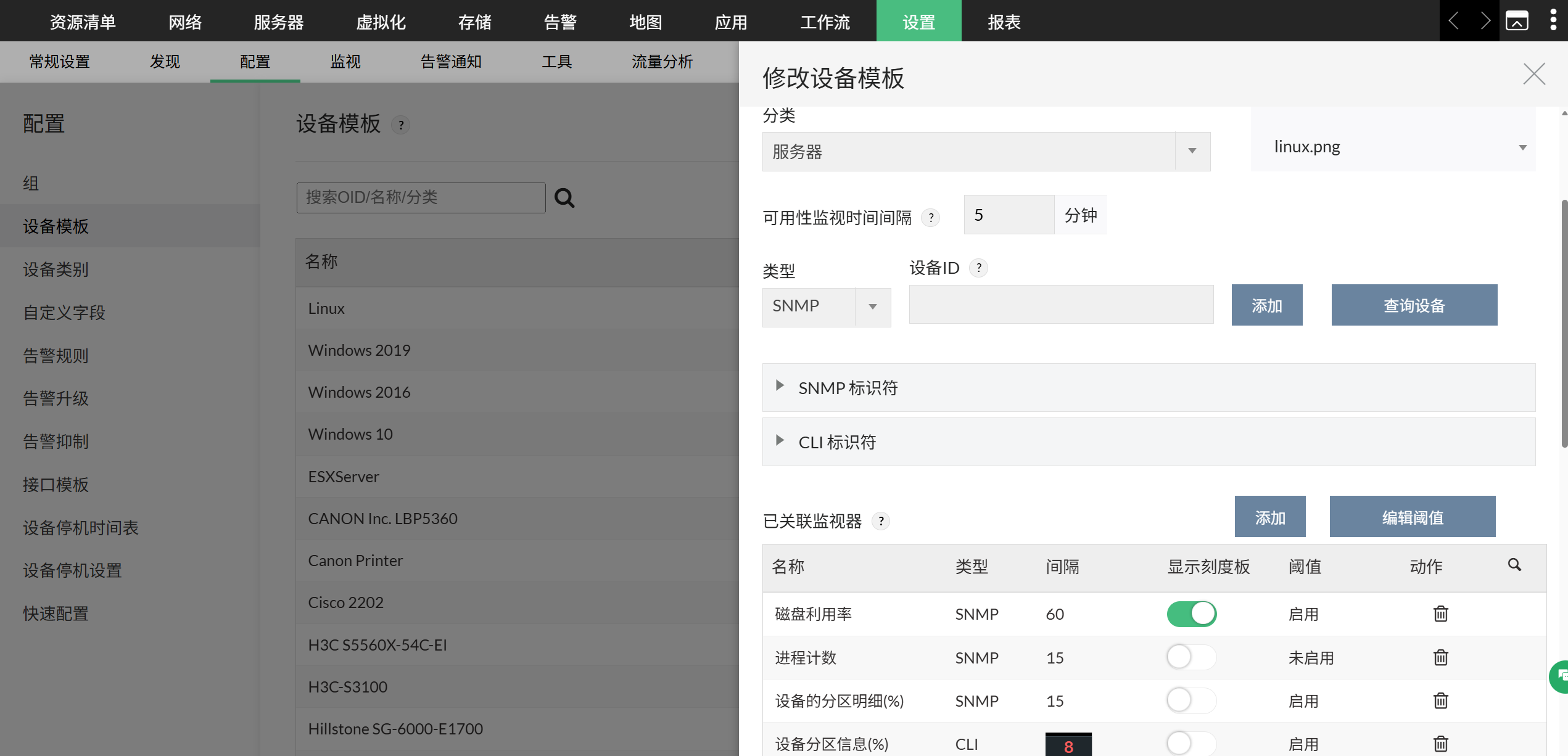Image resolution: width=1568 pixels, height=756 pixels.
Task: Open the screen display icon in top bar
Action: coord(1517,21)
